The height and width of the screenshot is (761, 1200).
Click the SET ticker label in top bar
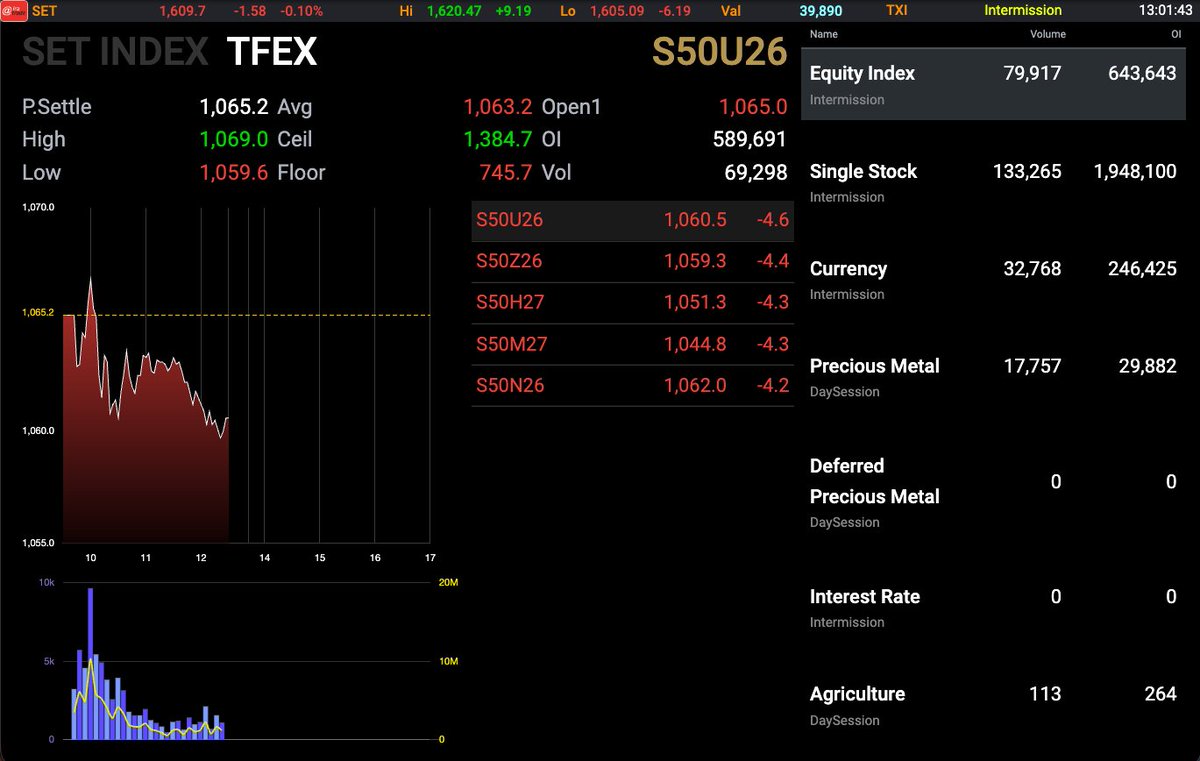[x=44, y=10]
